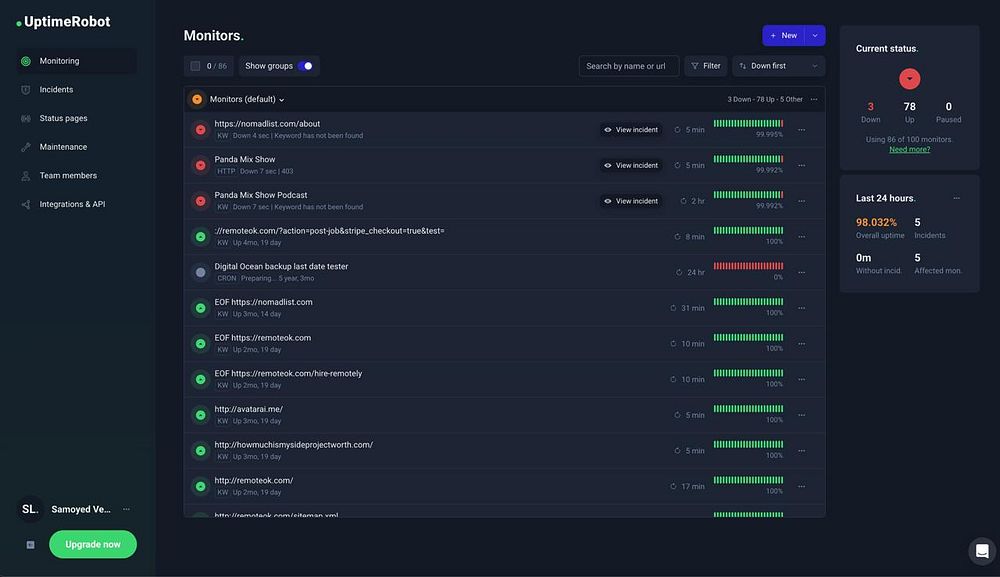Click the SL. account avatar
Screen dimensions: 1000x577
tap(30, 510)
